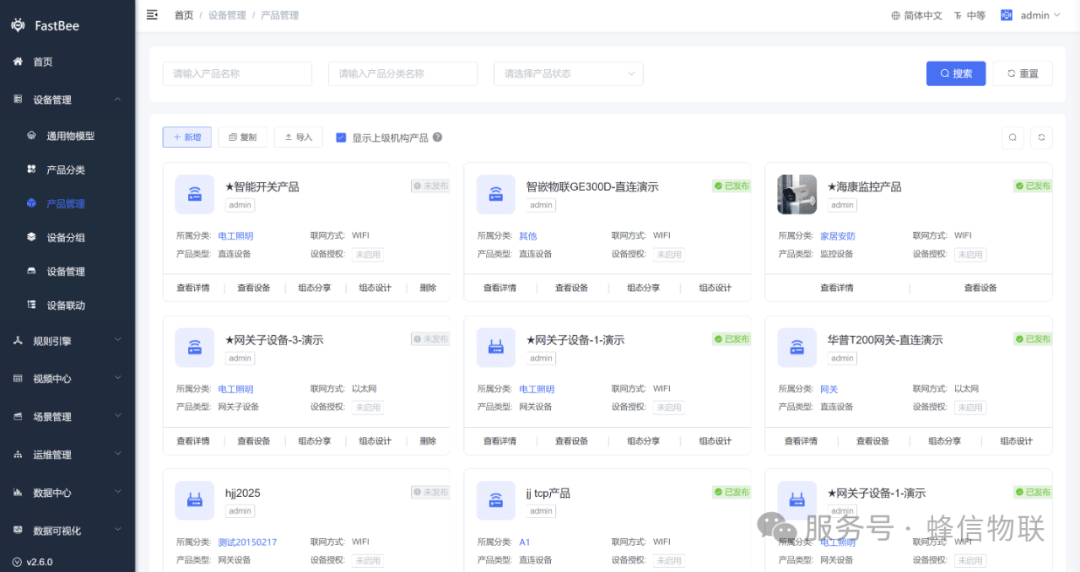
Task: Go to 首页 in the breadcrumb
Action: (x=184, y=15)
